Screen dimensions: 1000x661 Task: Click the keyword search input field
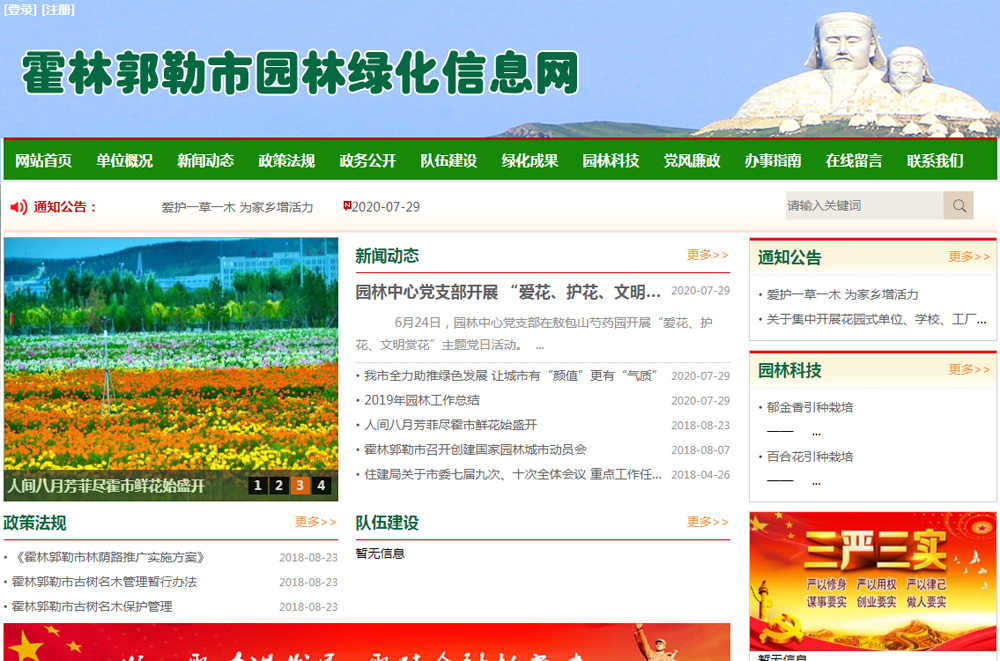coord(860,205)
